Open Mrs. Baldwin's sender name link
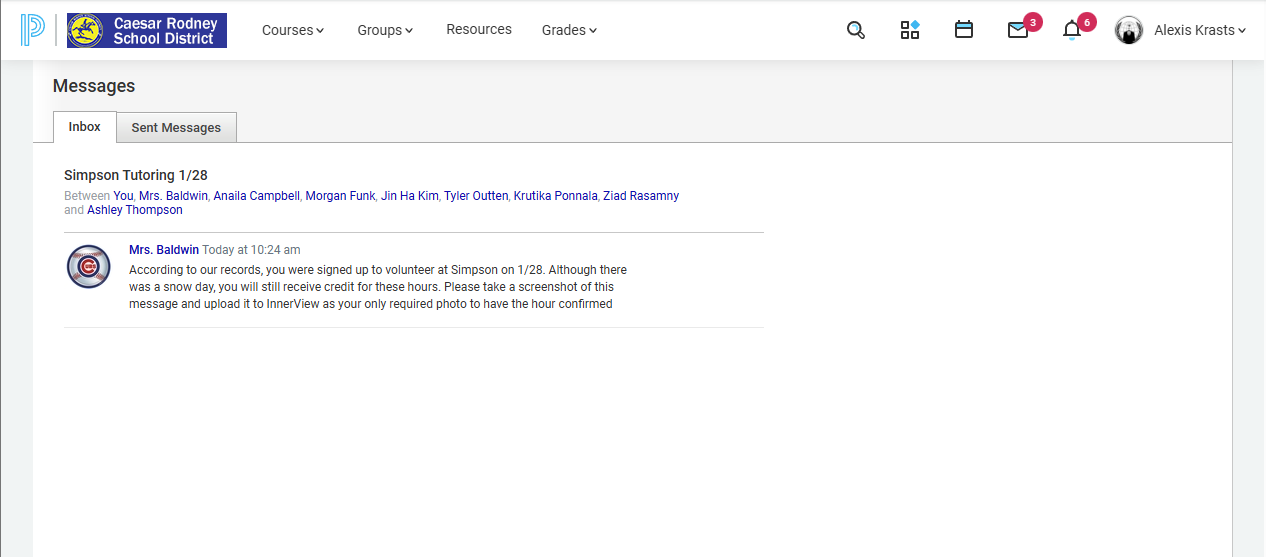 [x=164, y=249]
